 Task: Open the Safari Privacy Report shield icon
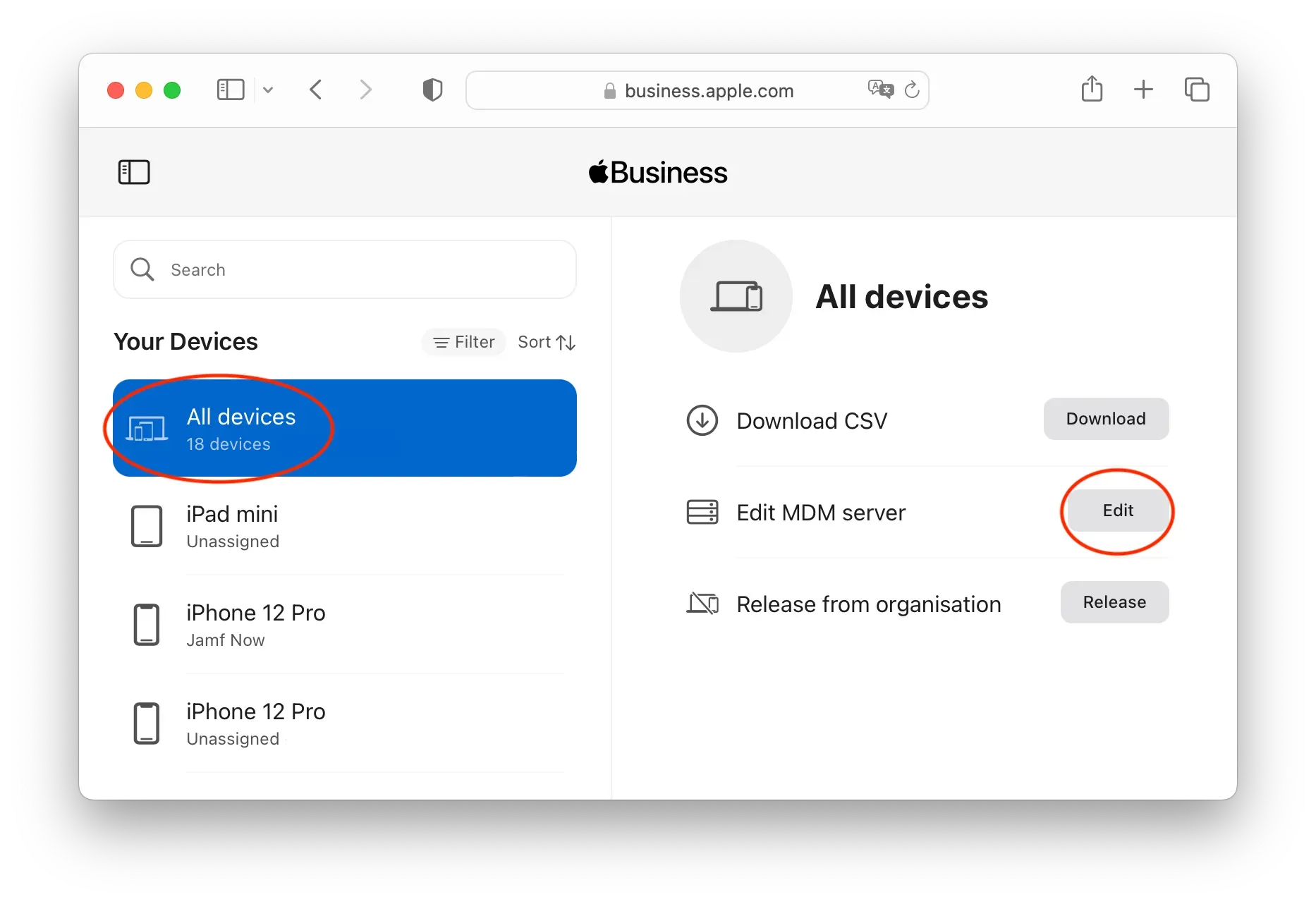click(432, 90)
